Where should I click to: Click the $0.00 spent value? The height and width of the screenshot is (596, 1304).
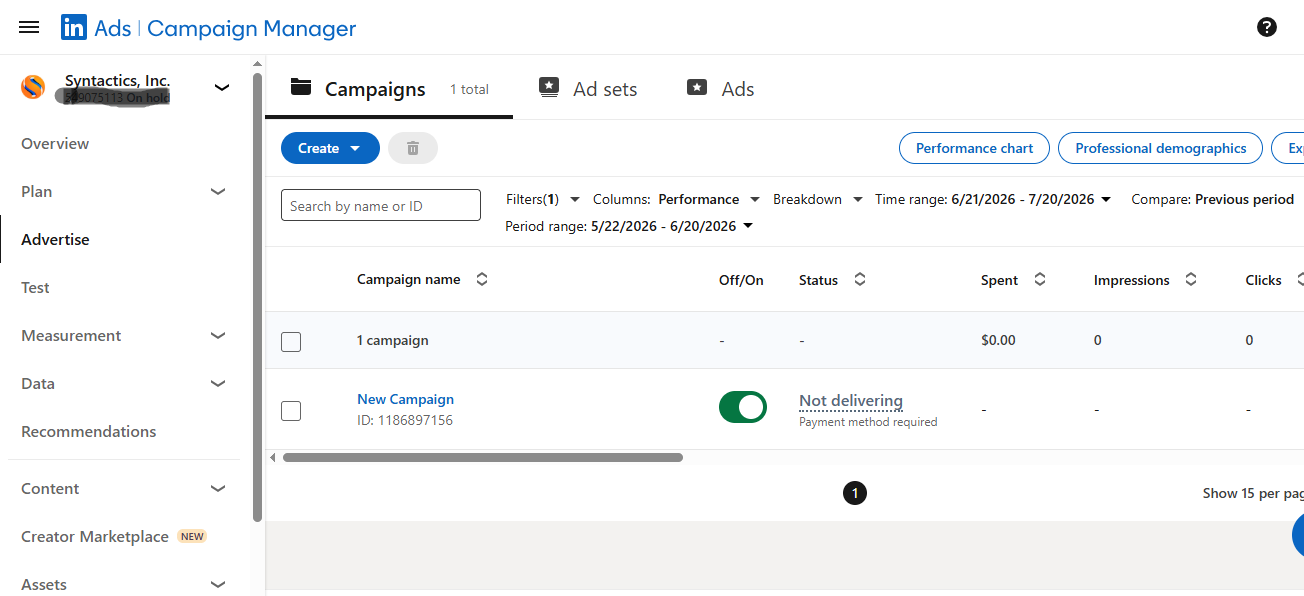tap(998, 340)
